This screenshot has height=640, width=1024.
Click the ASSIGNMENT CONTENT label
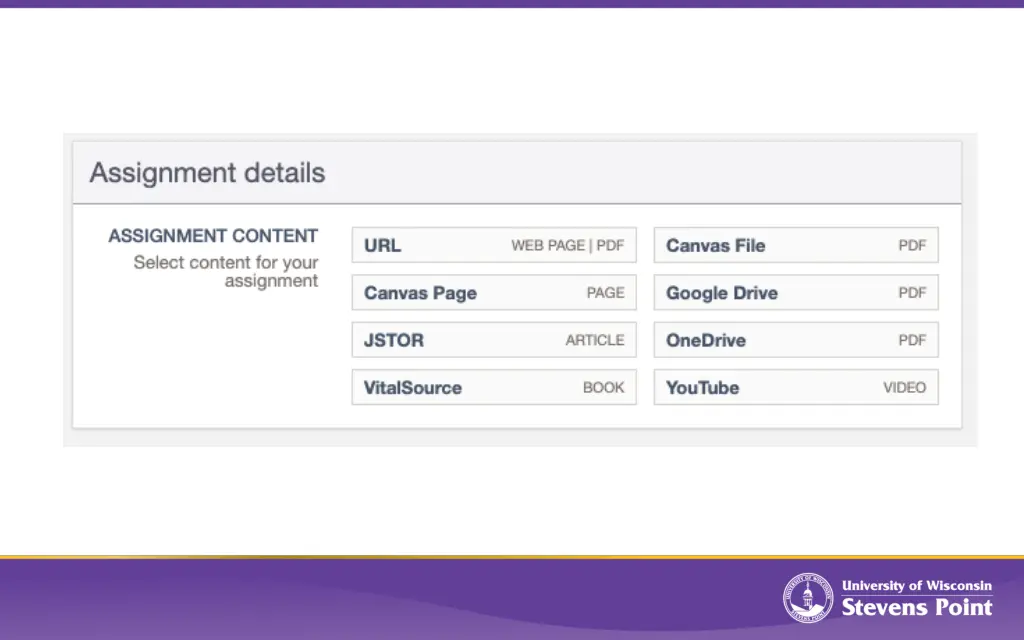213,236
